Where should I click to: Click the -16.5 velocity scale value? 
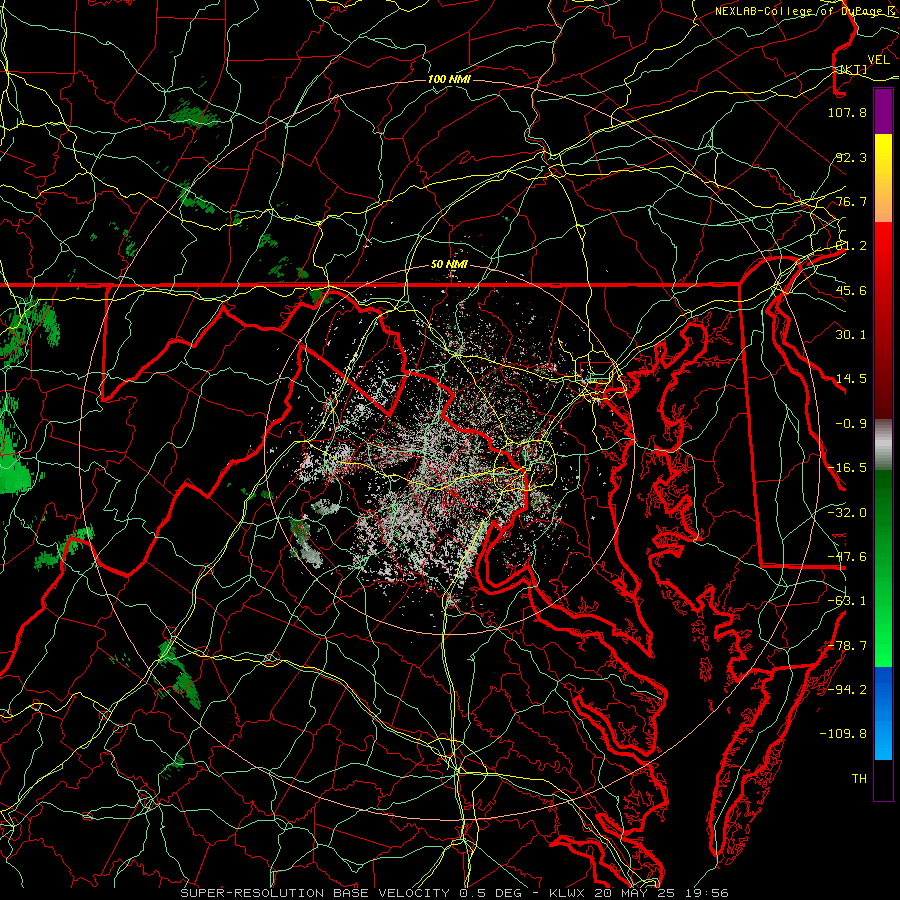847,468
